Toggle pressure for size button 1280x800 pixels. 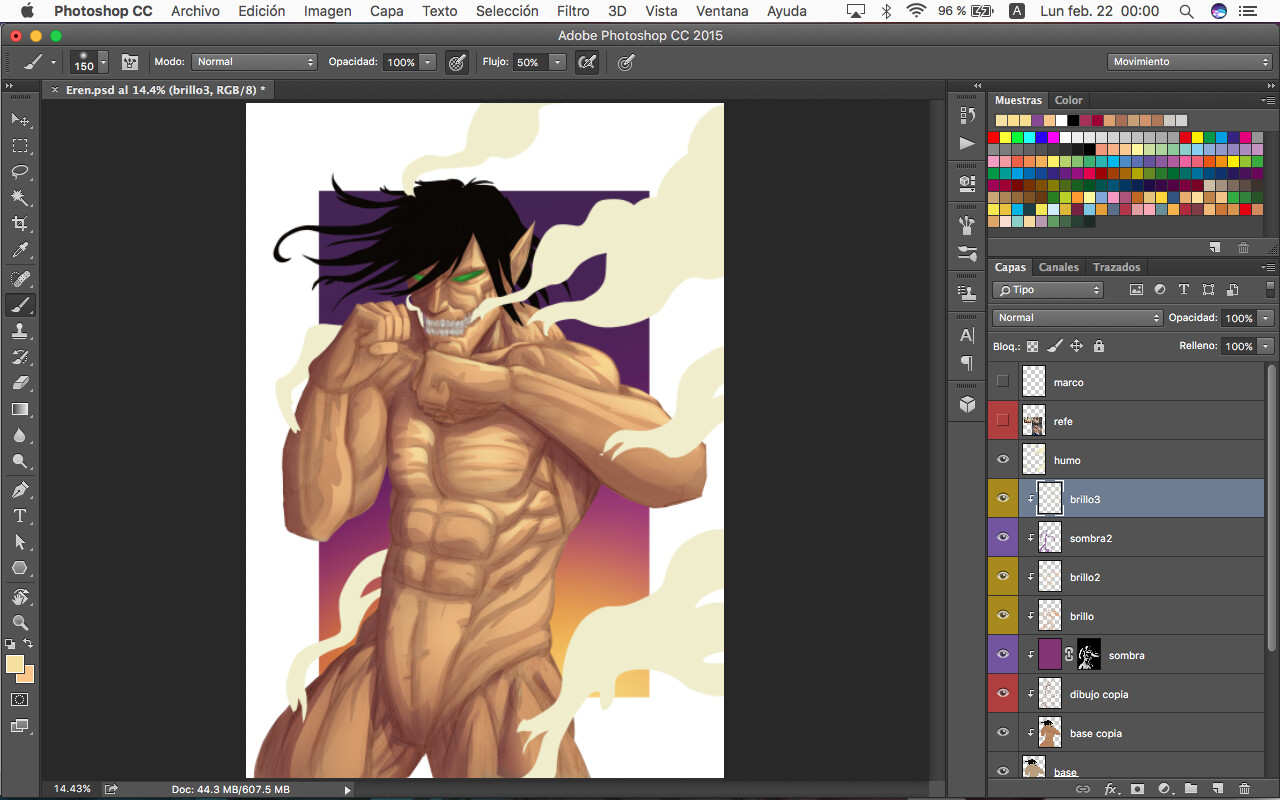tap(625, 62)
